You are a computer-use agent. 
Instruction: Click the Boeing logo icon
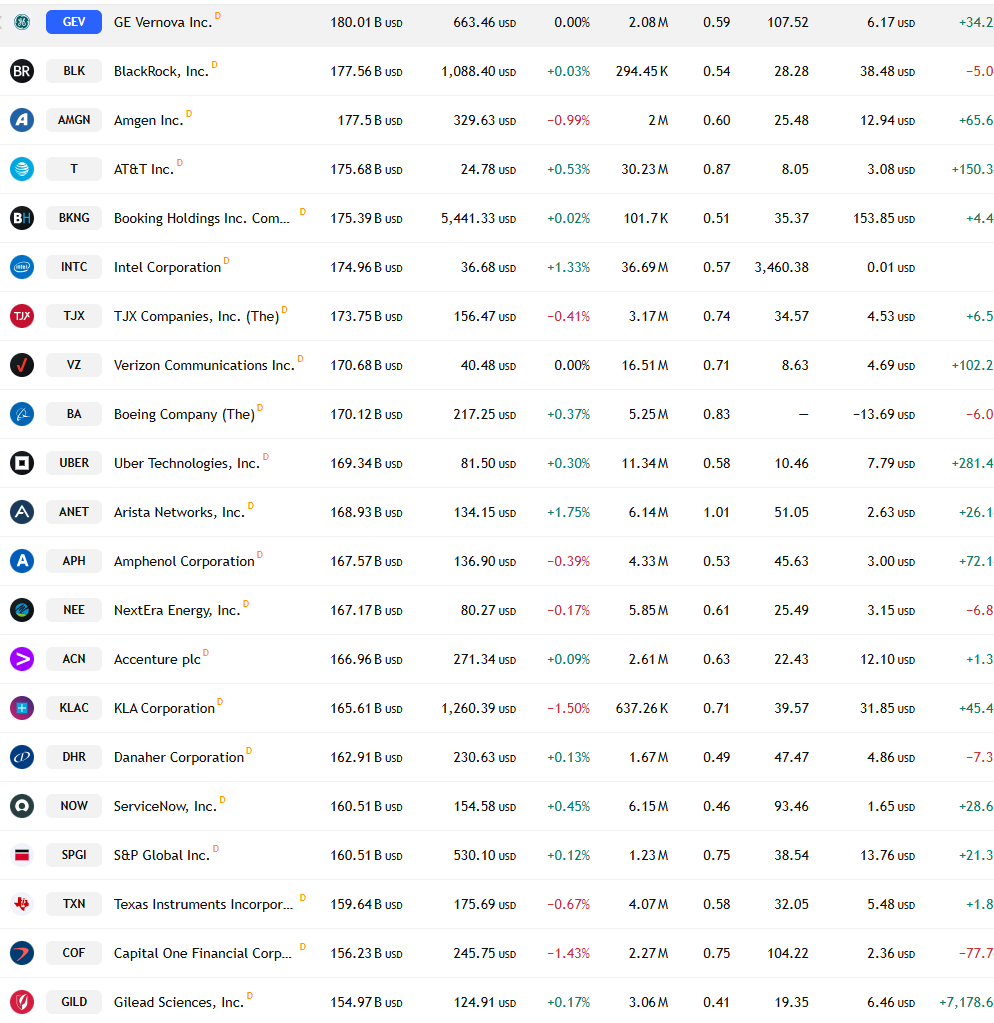[22, 414]
